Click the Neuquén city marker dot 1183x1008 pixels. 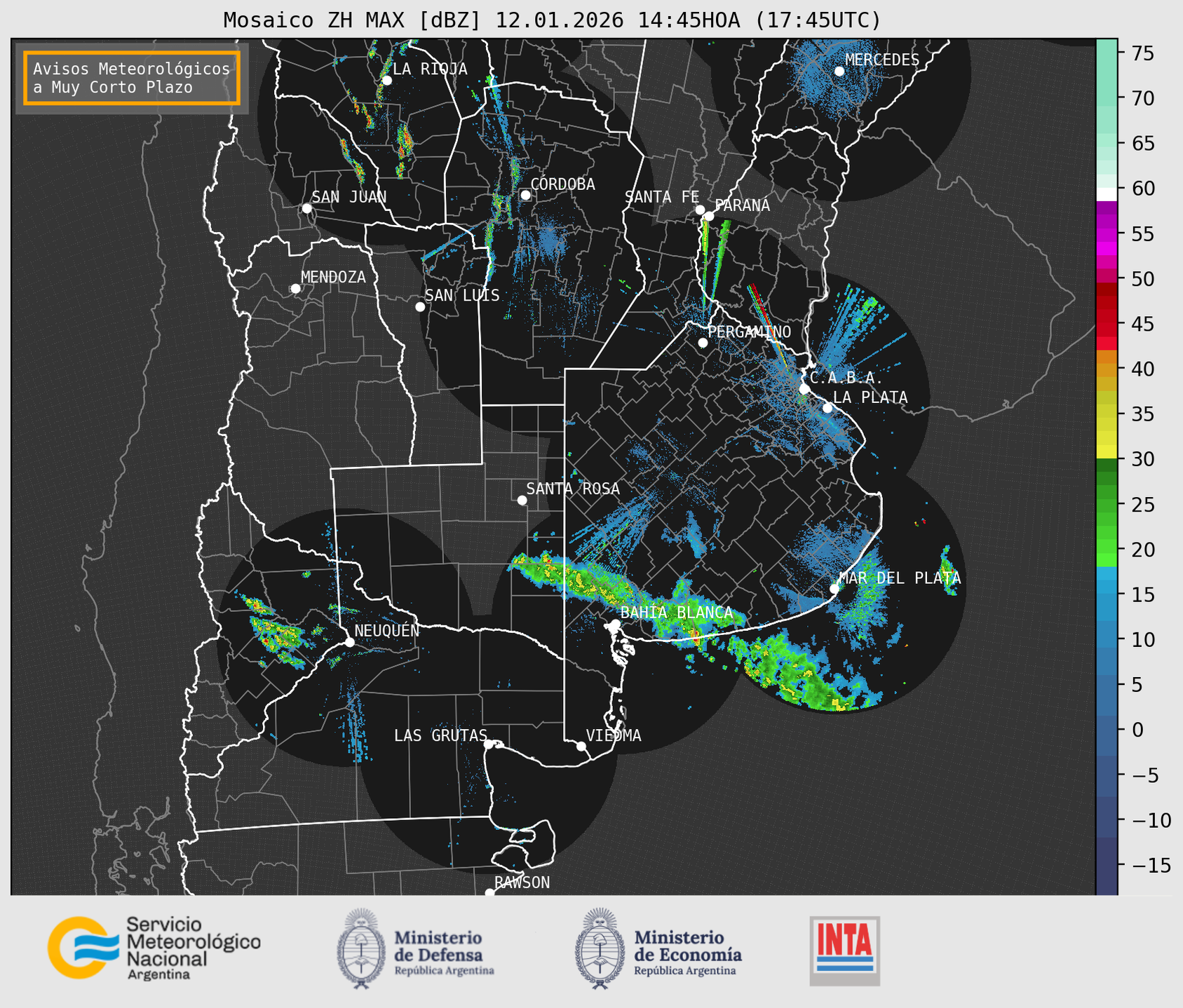[x=349, y=642]
